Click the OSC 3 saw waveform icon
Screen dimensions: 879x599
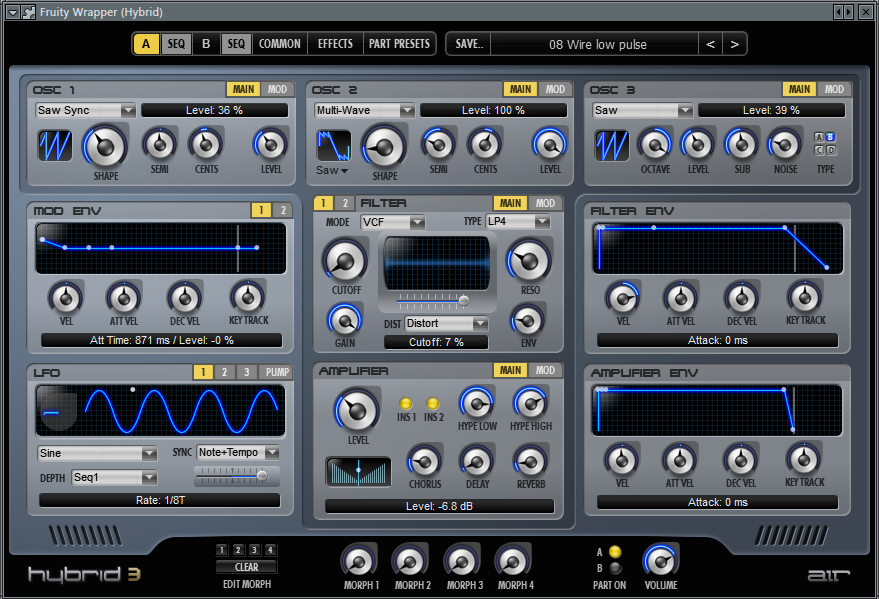(612, 146)
